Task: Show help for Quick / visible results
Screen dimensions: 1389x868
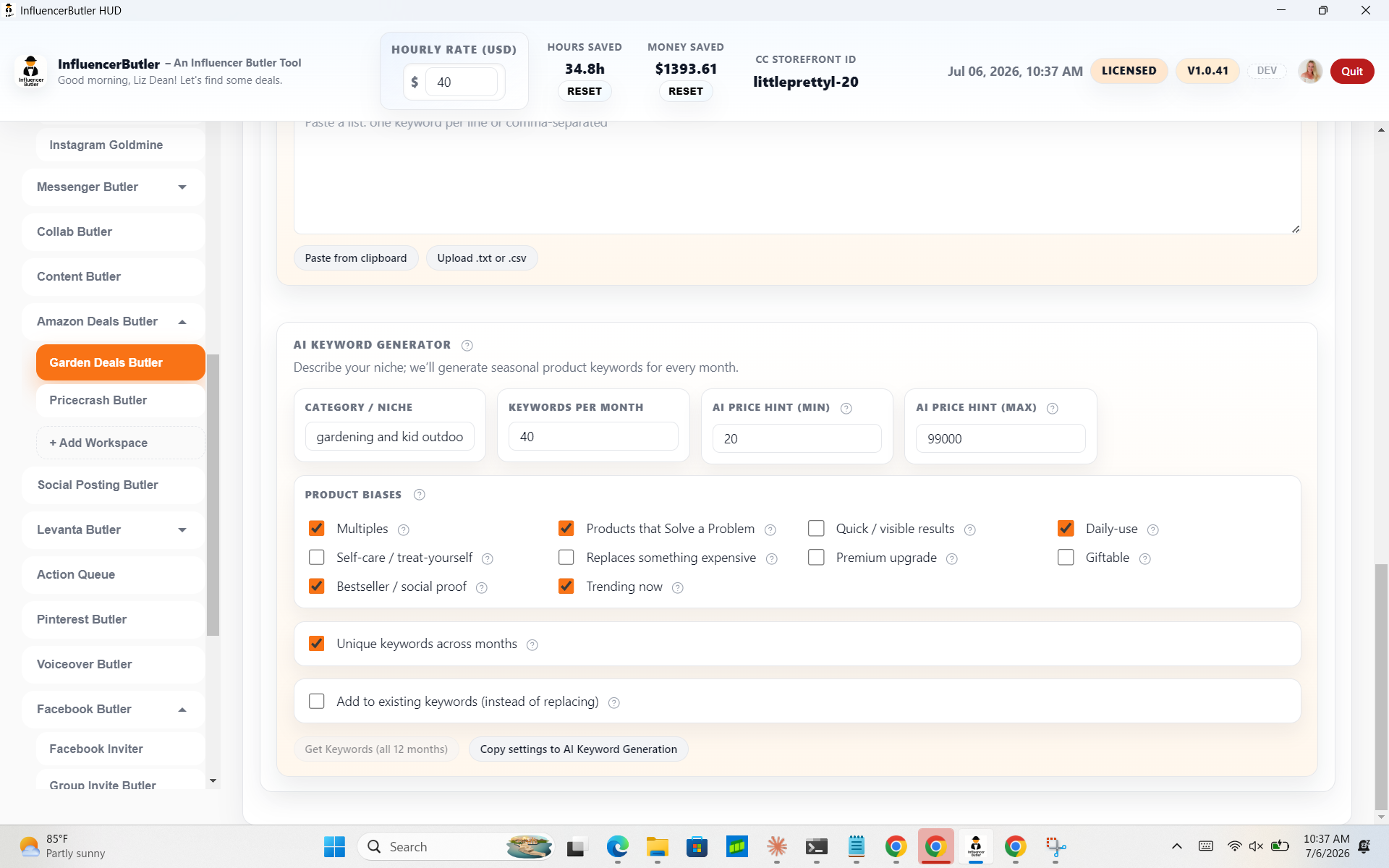Action: (x=970, y=530)
